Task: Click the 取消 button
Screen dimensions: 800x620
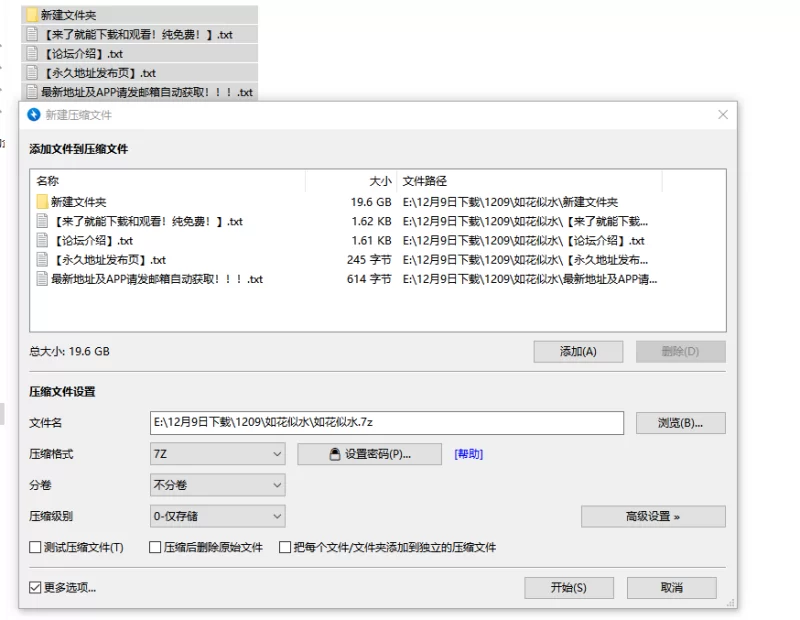Action: pos(671,588)
